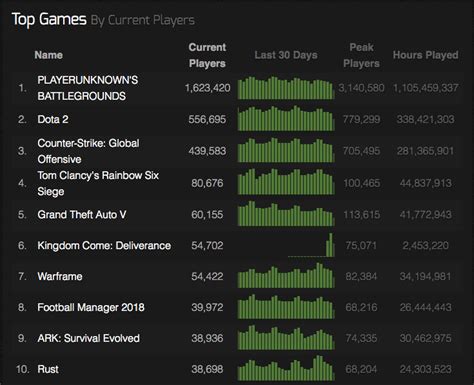Click current players value 38,698
This screenshot has width=474, height=385.
[x=207, y=369]
